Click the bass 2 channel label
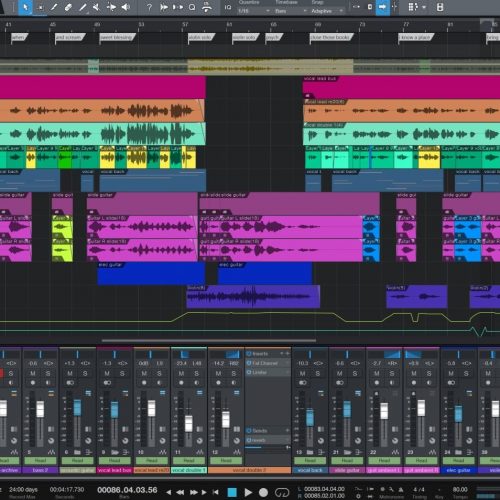 pyautogui.click(x=40, y=470)
